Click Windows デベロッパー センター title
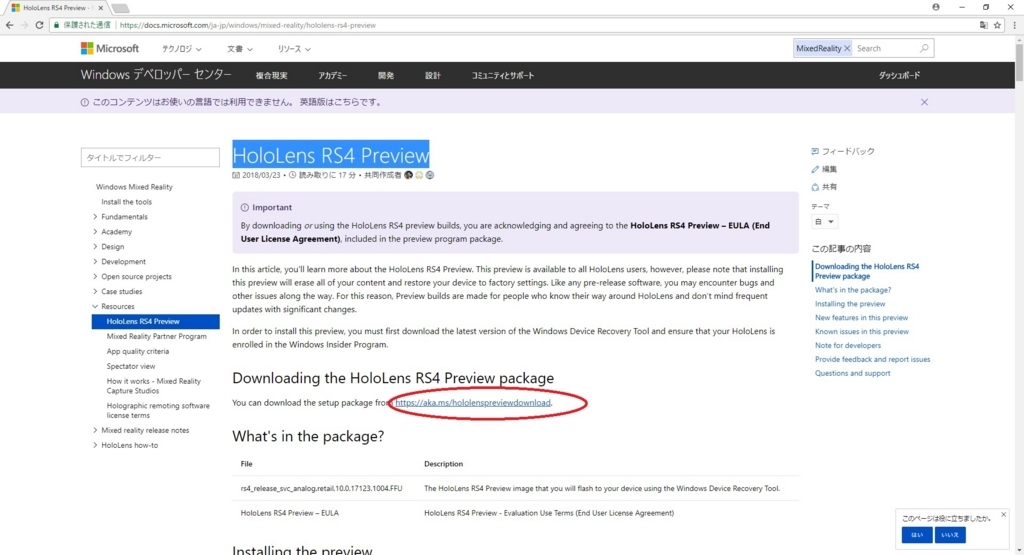 [156, 75]
